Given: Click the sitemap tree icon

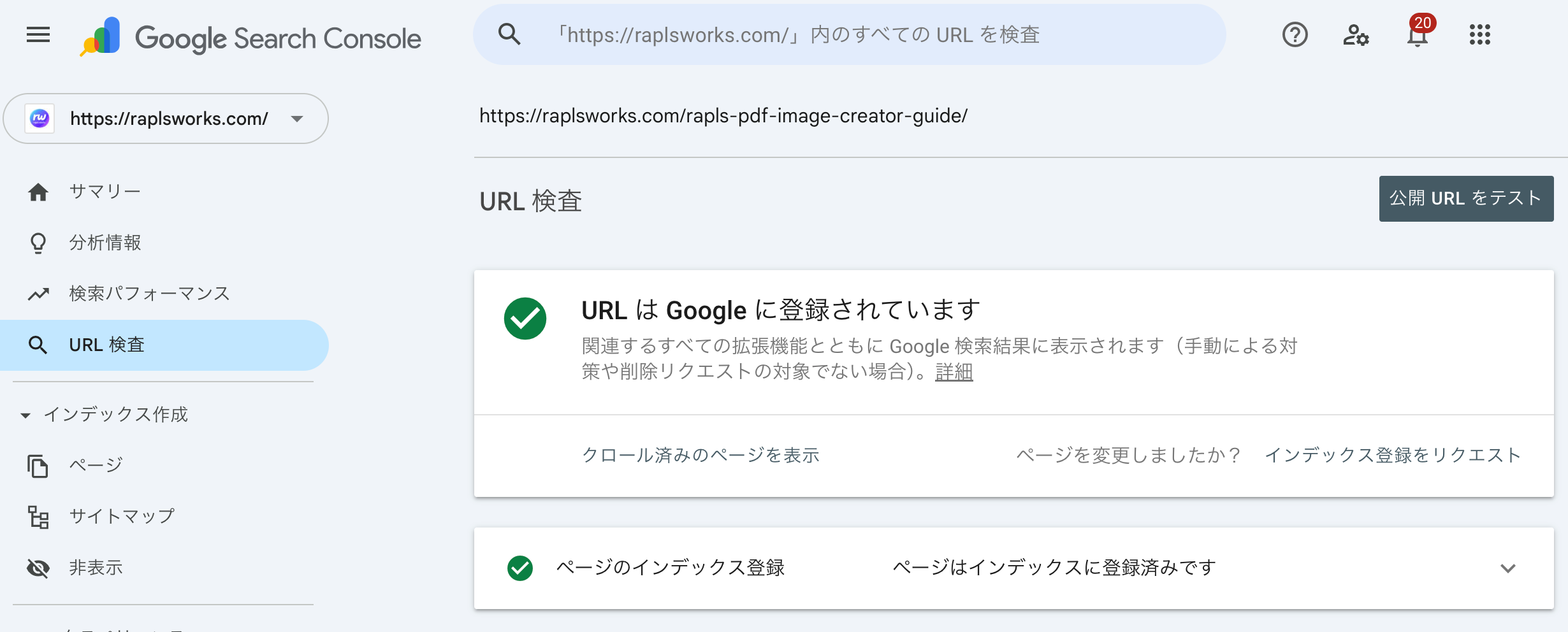Looking at the screenshot, I should 38,517.
